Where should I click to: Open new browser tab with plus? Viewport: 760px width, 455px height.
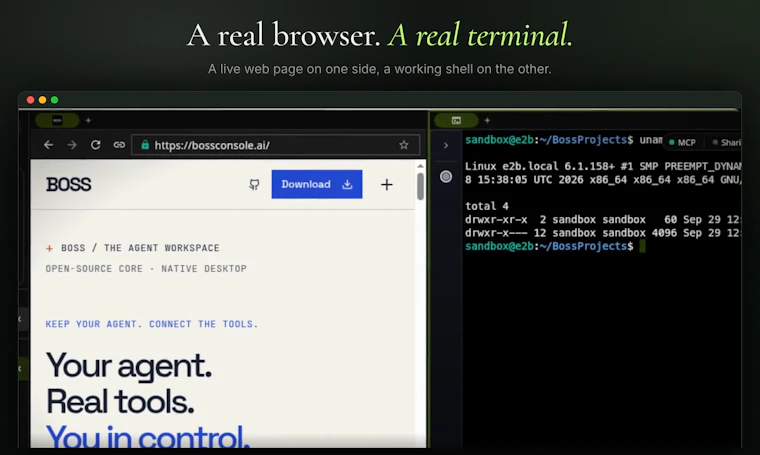point(88,120)
